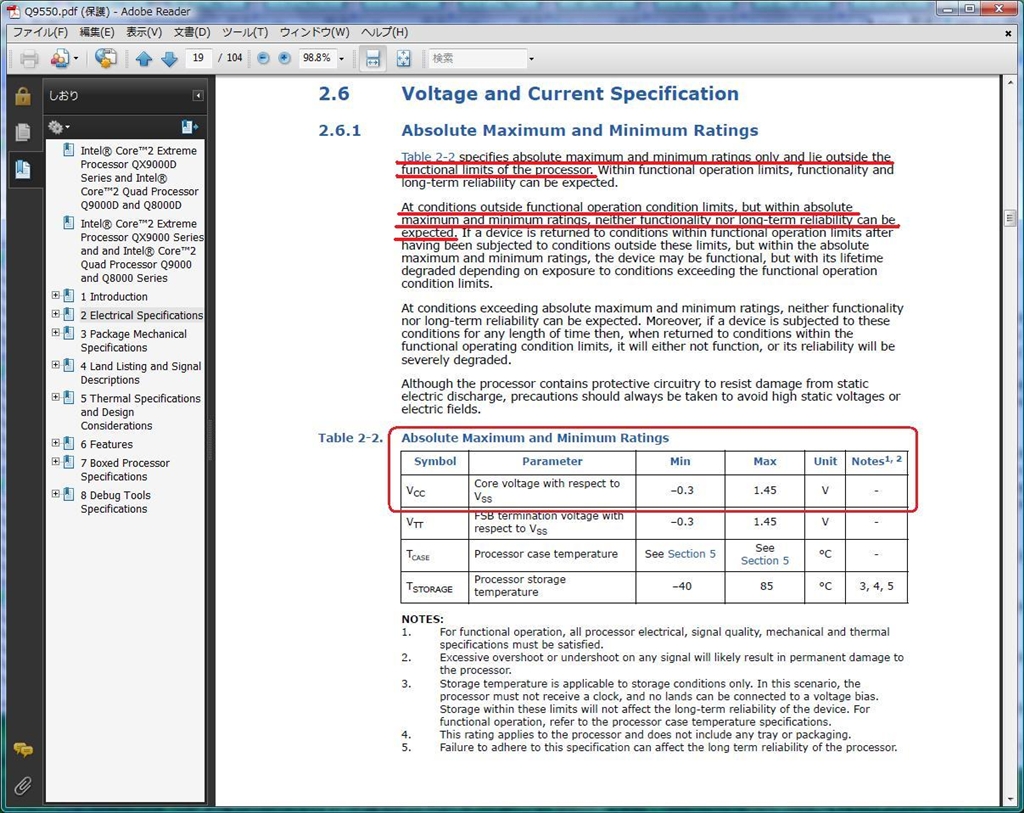Open bookmark options gear menu
The image size is (1024, 813).
click(x=58, y=127)
